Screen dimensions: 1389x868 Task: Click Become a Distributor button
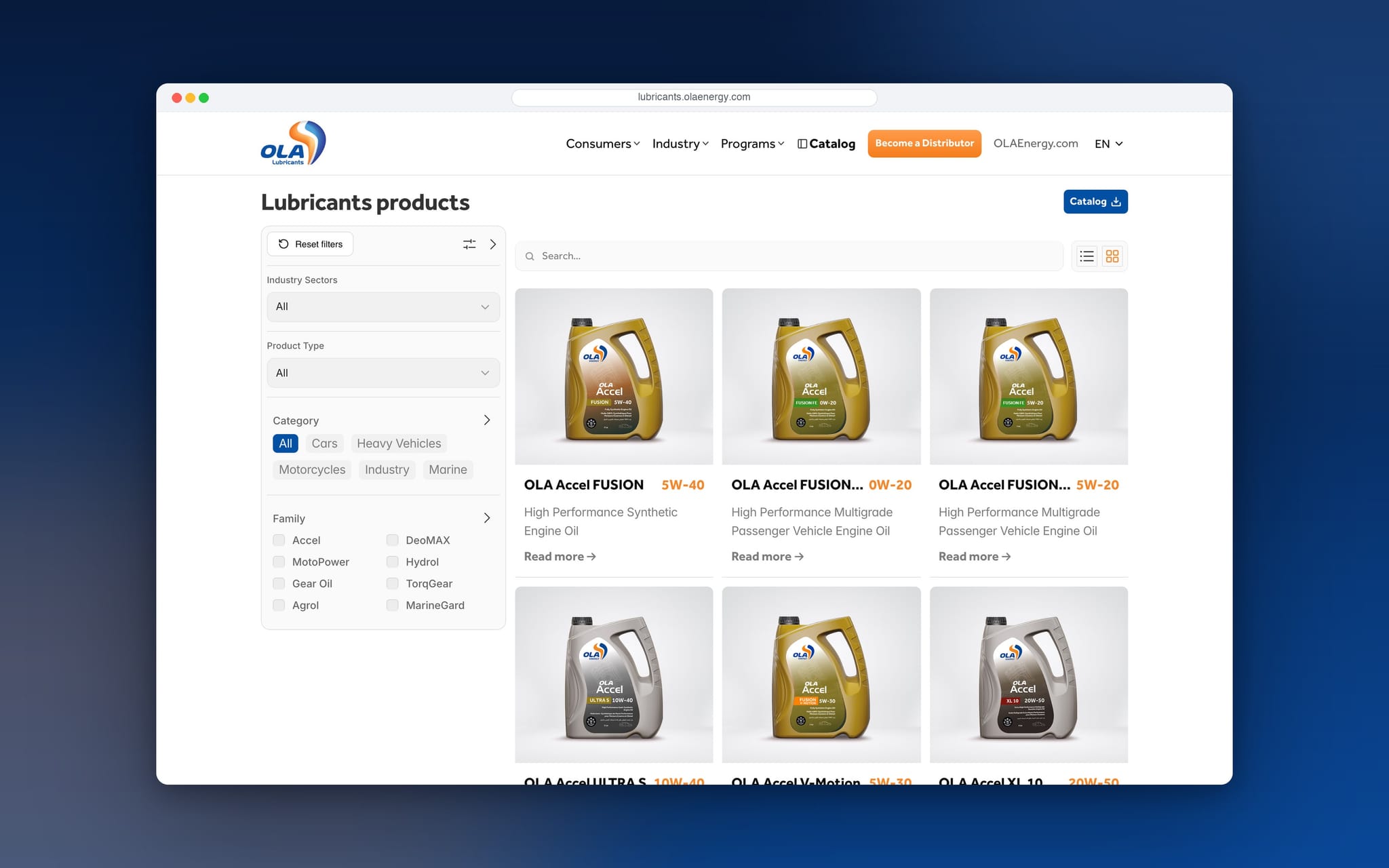[924, 144]
